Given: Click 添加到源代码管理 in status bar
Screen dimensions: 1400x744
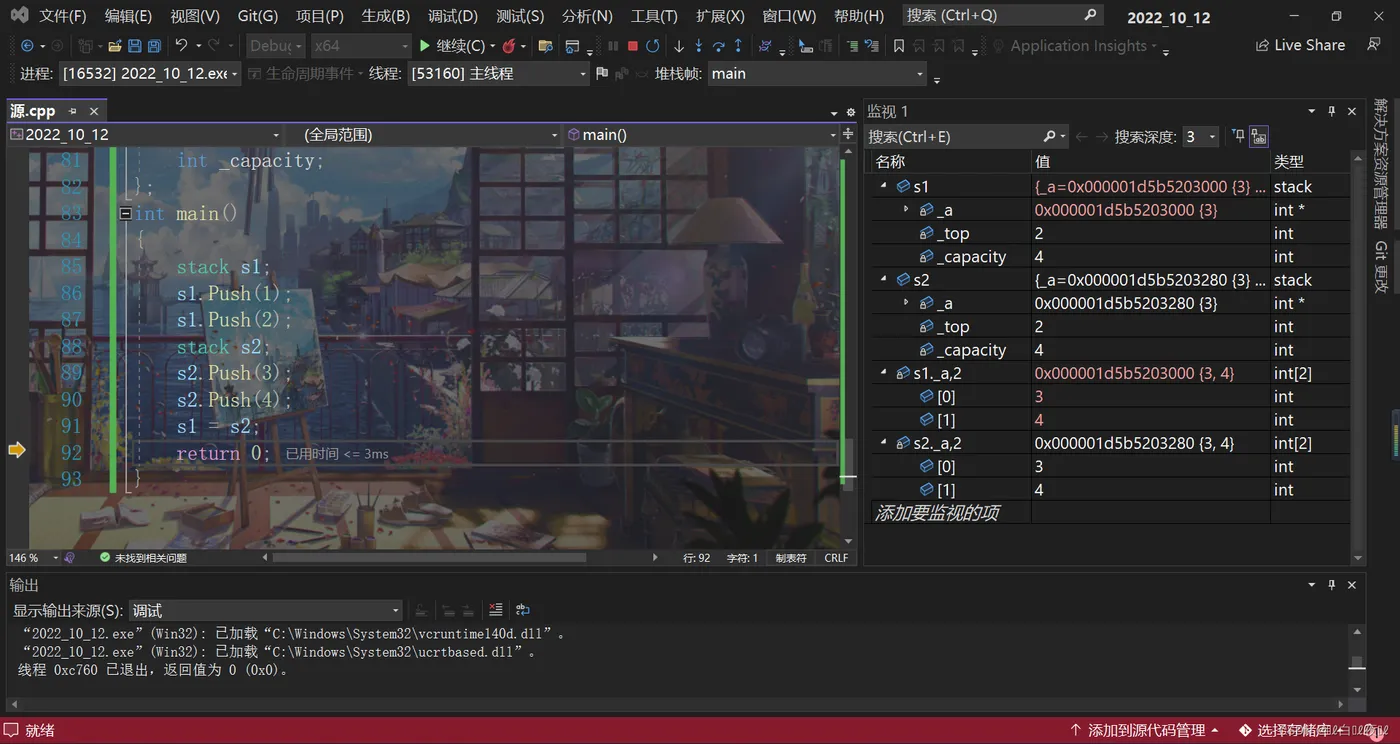Looking at the screenshot, I should pos(1145,731).
